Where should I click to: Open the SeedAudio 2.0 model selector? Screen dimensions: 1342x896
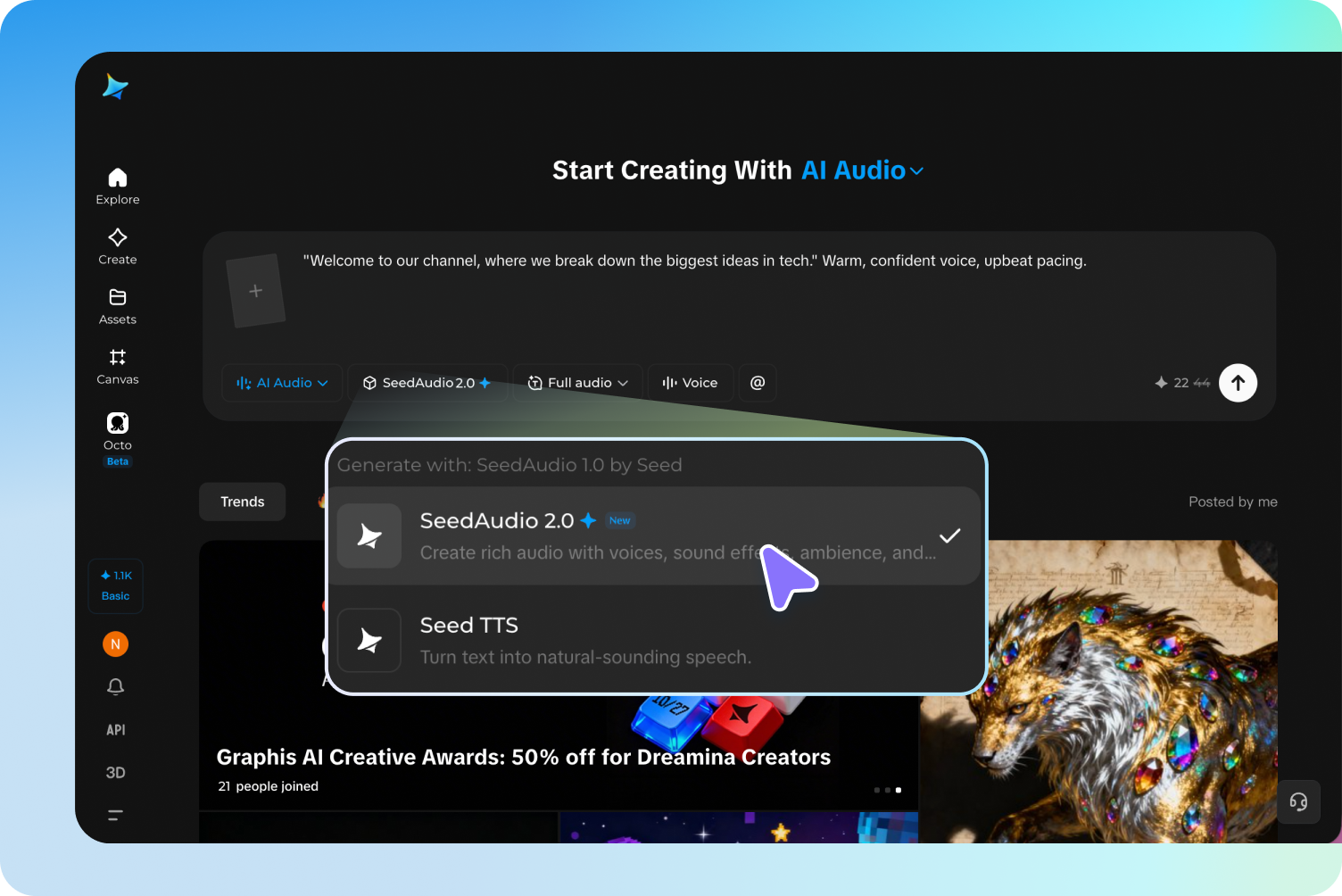click(x=427, y=383)
